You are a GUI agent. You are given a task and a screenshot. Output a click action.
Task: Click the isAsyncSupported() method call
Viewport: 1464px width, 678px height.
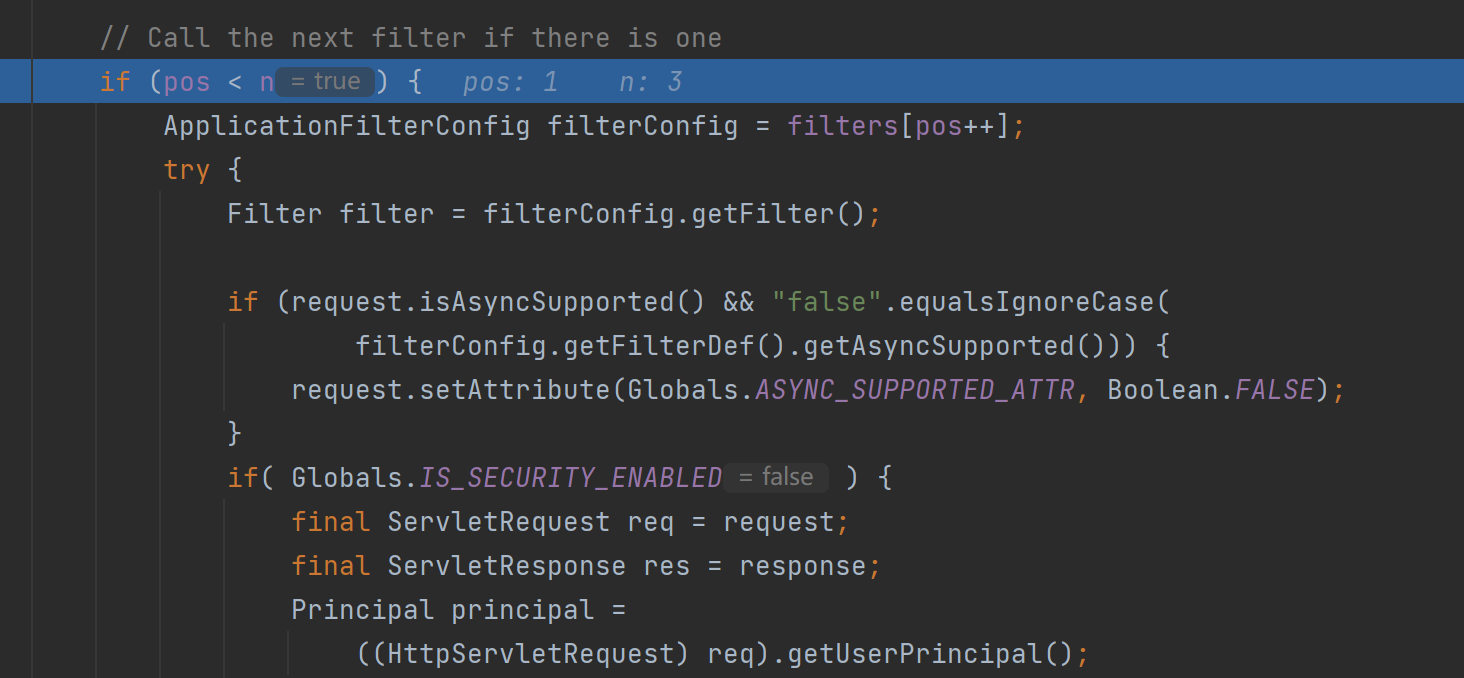click(562, 302)
